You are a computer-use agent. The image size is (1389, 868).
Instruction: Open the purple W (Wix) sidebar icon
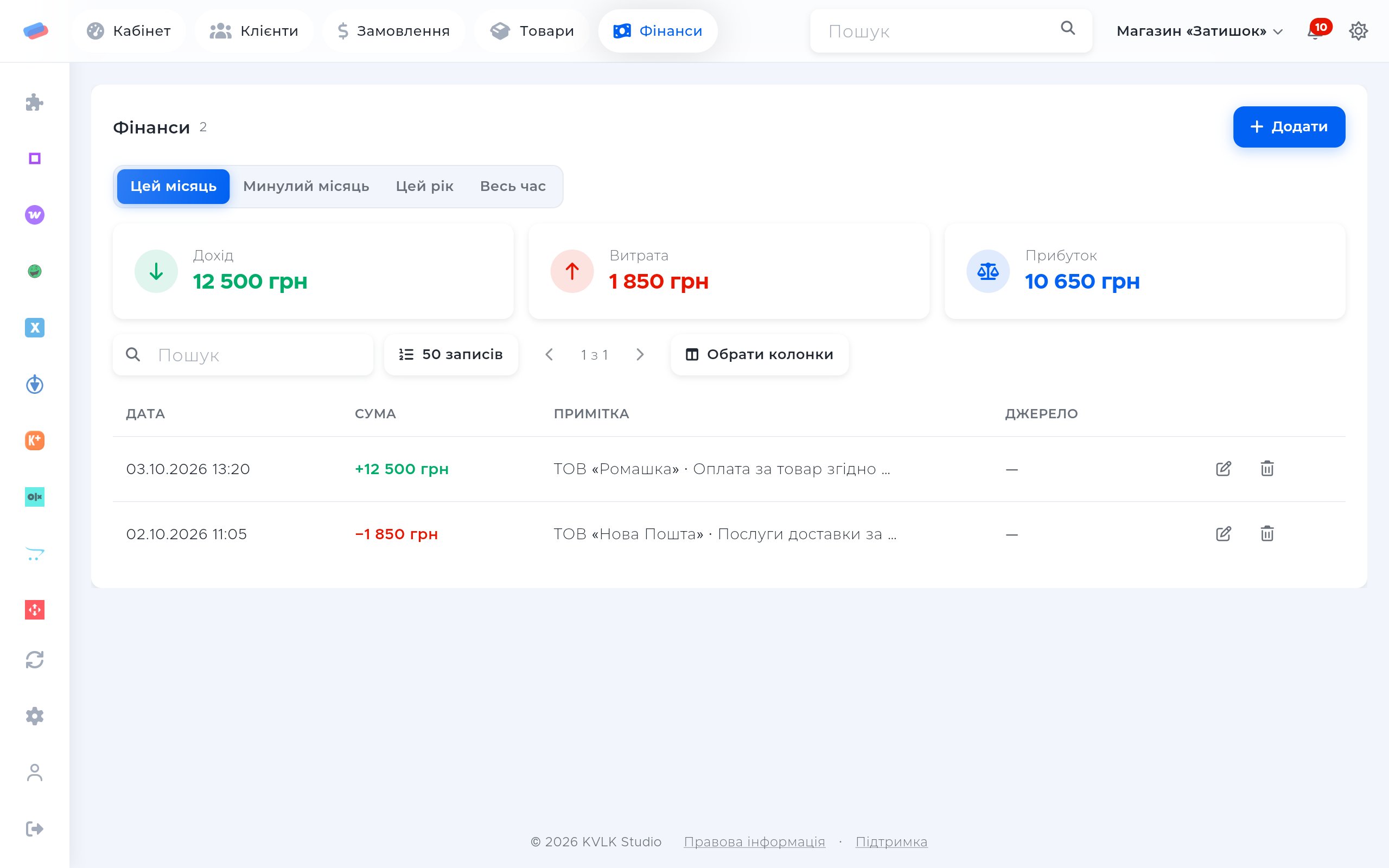(34, 215)
